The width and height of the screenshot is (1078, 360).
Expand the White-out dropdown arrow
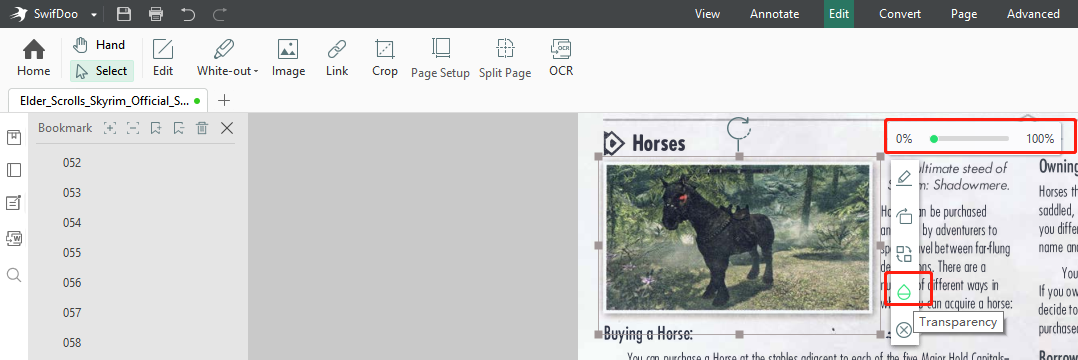click(256, 71)
